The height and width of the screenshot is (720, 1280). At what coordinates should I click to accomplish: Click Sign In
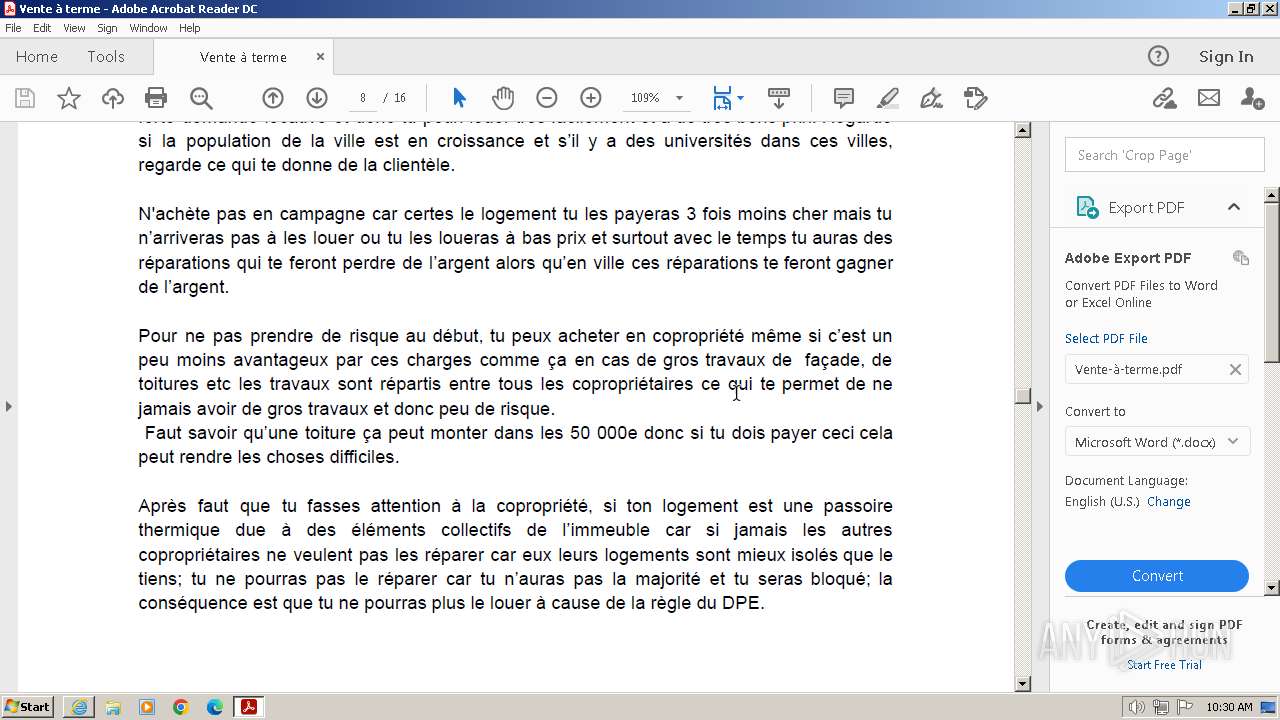coord(1226,57)
